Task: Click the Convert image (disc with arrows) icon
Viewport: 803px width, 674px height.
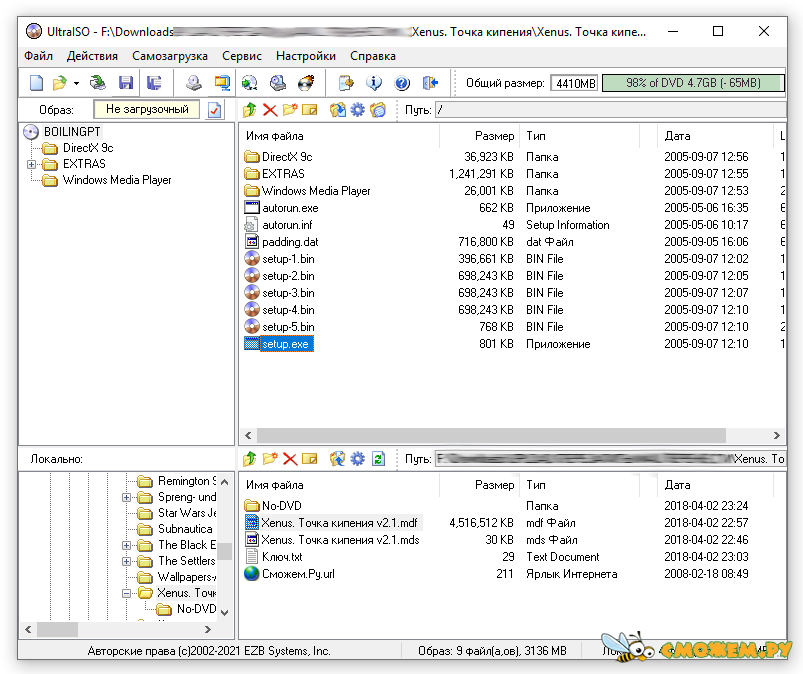Action: click(250, 82)
